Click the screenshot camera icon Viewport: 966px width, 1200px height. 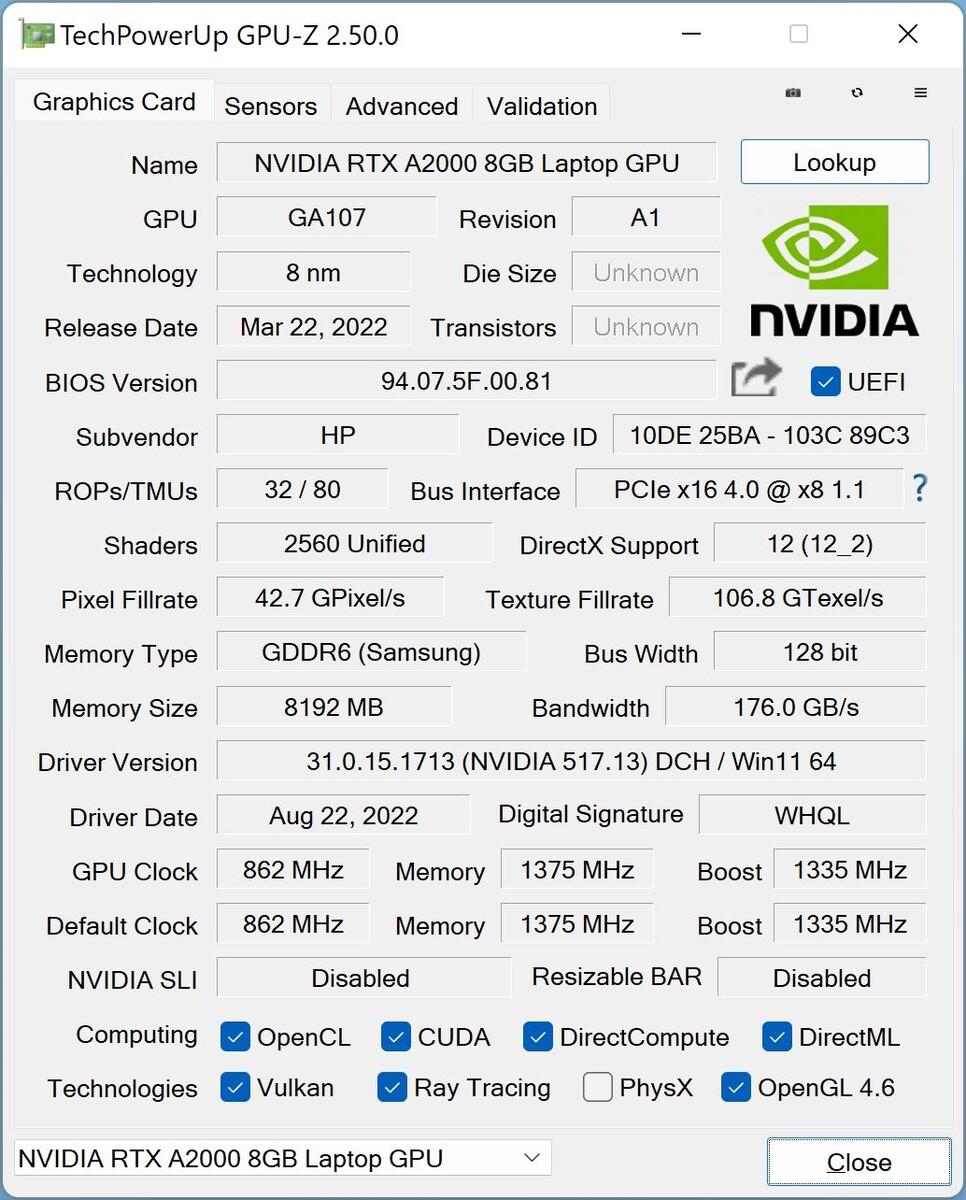click(793, 93)
